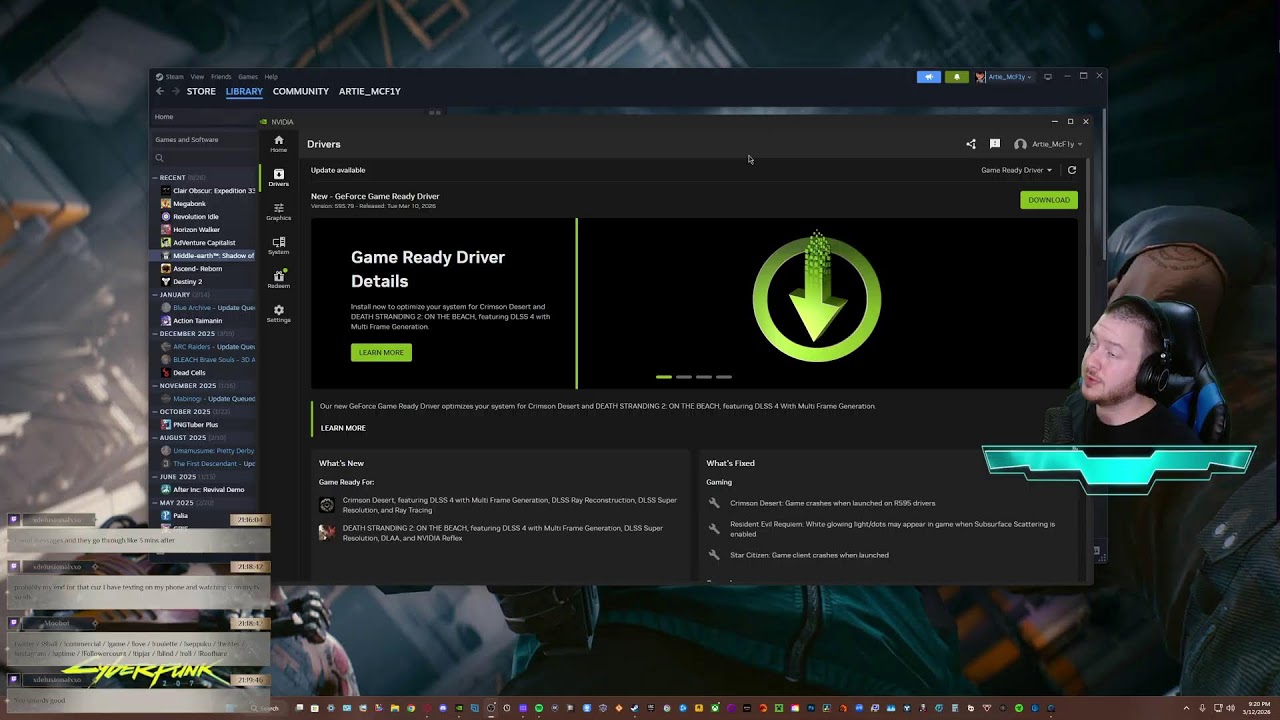The width and height of the screenshot is (1280, 720).
Task: Download the new GeForce Game Ready Driver
Action: (1049, 200)
